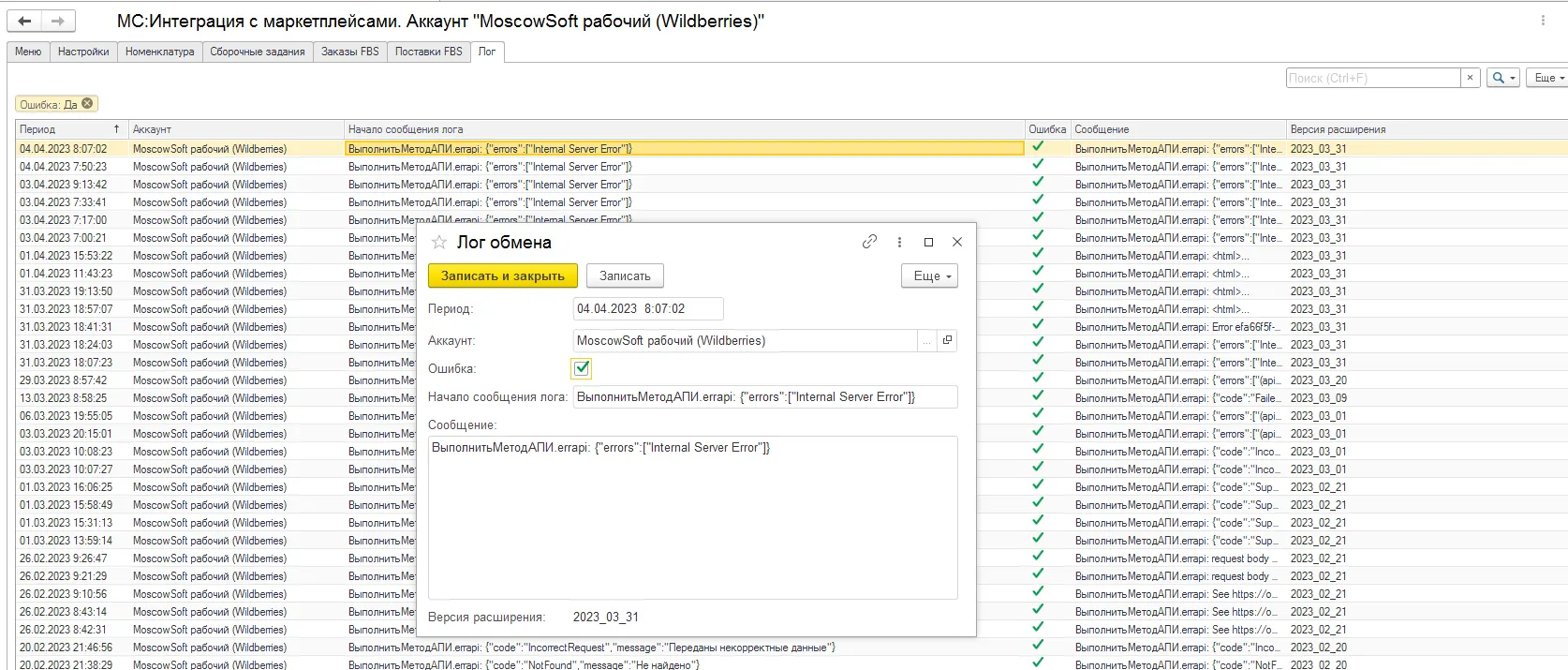Open the Аккаунт field's linked record icon
1568x670 pixels.
click(947, 340)
